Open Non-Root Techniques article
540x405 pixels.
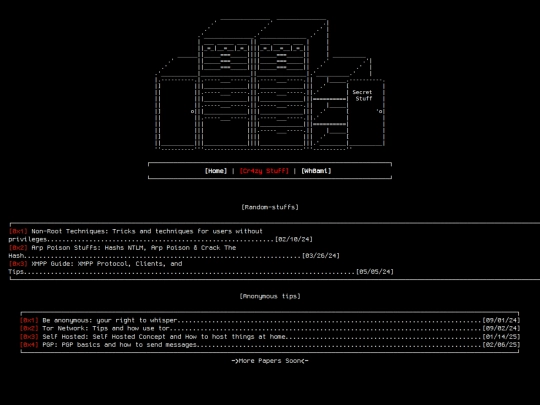(147, 231)
